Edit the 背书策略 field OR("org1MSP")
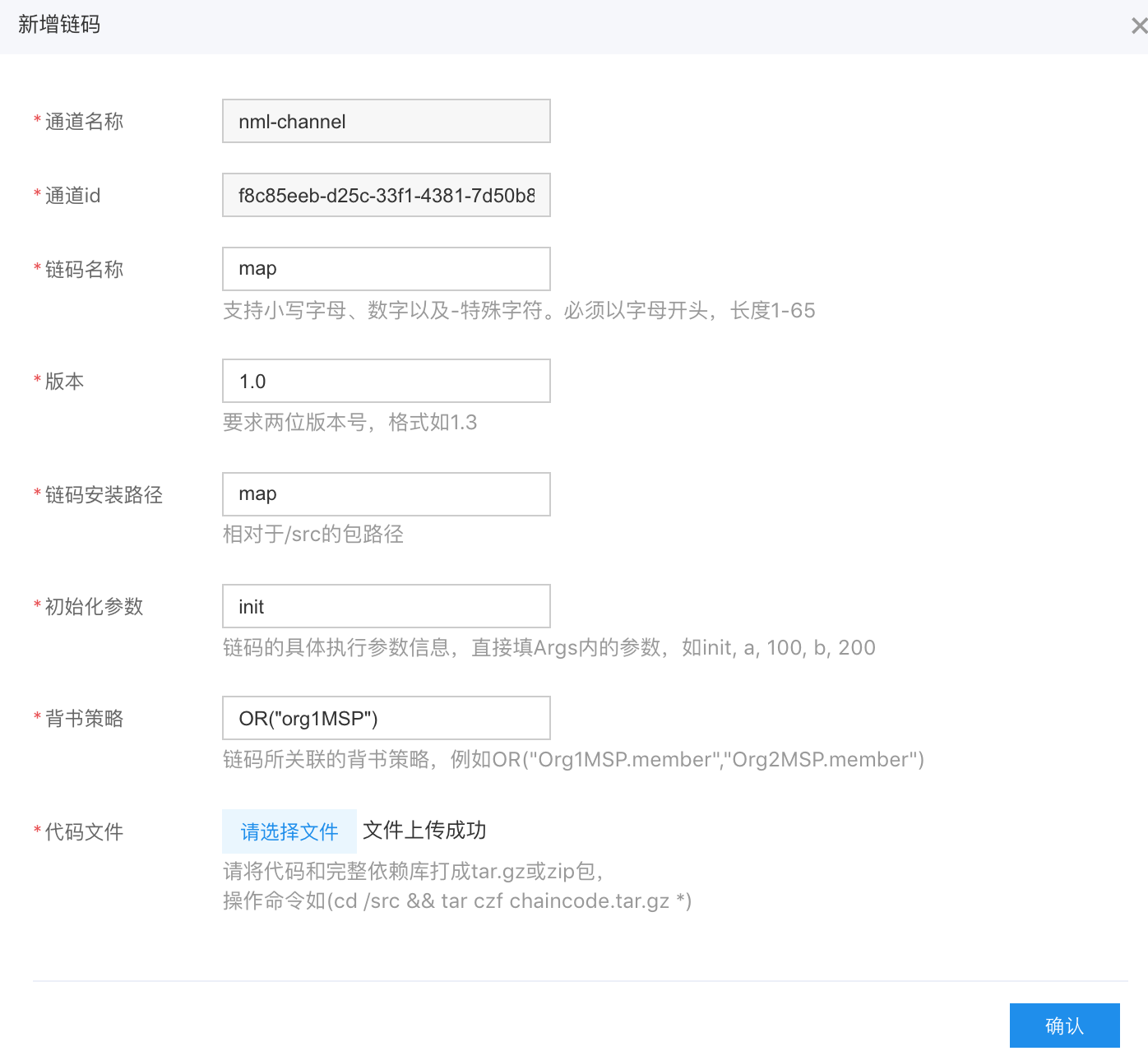The height and width of the screenshot is (1051, 1148). (387, 718)
